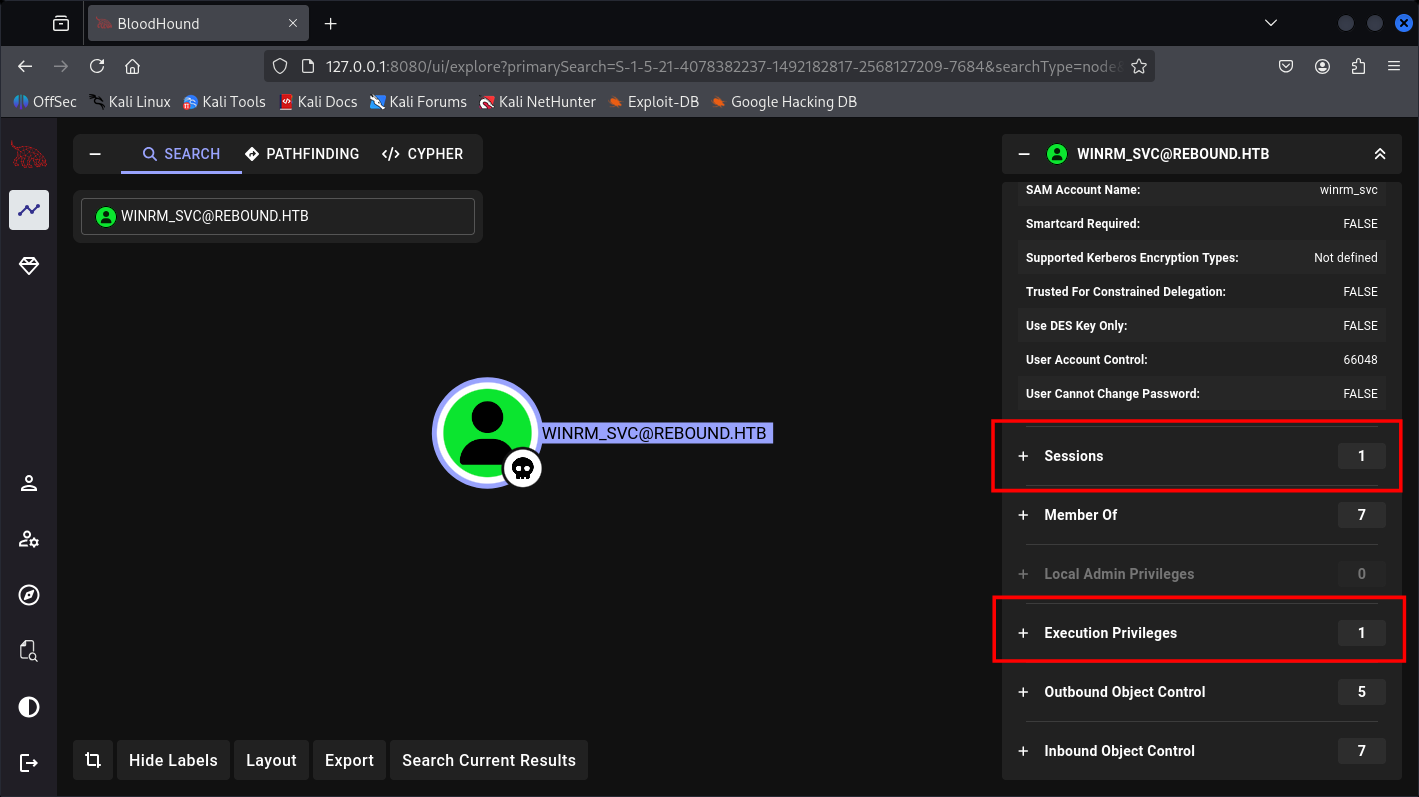Open Group Management diamond icon in sidebar
This screenshot has width=1419, height=797.
[x=29, y=266]
